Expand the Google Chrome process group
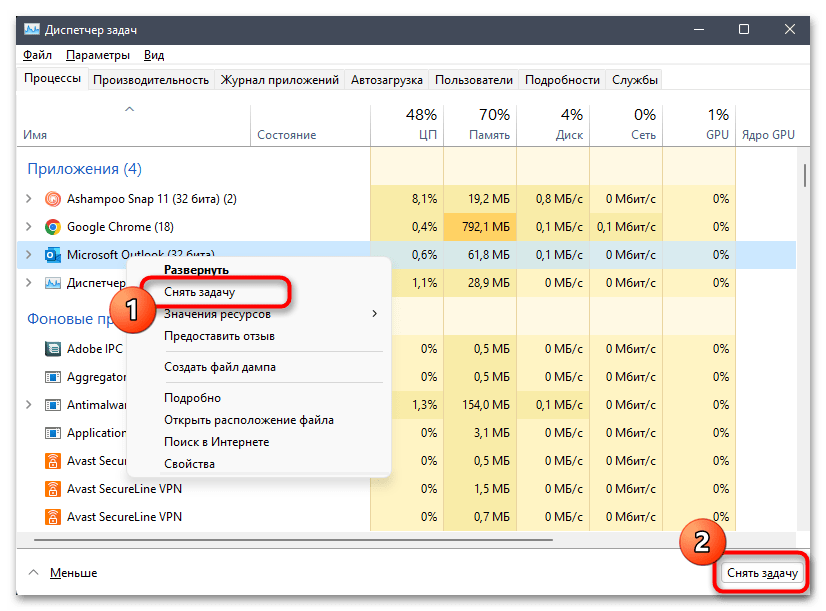The width and height of the screenshot is (826, 611). [29, 227]
